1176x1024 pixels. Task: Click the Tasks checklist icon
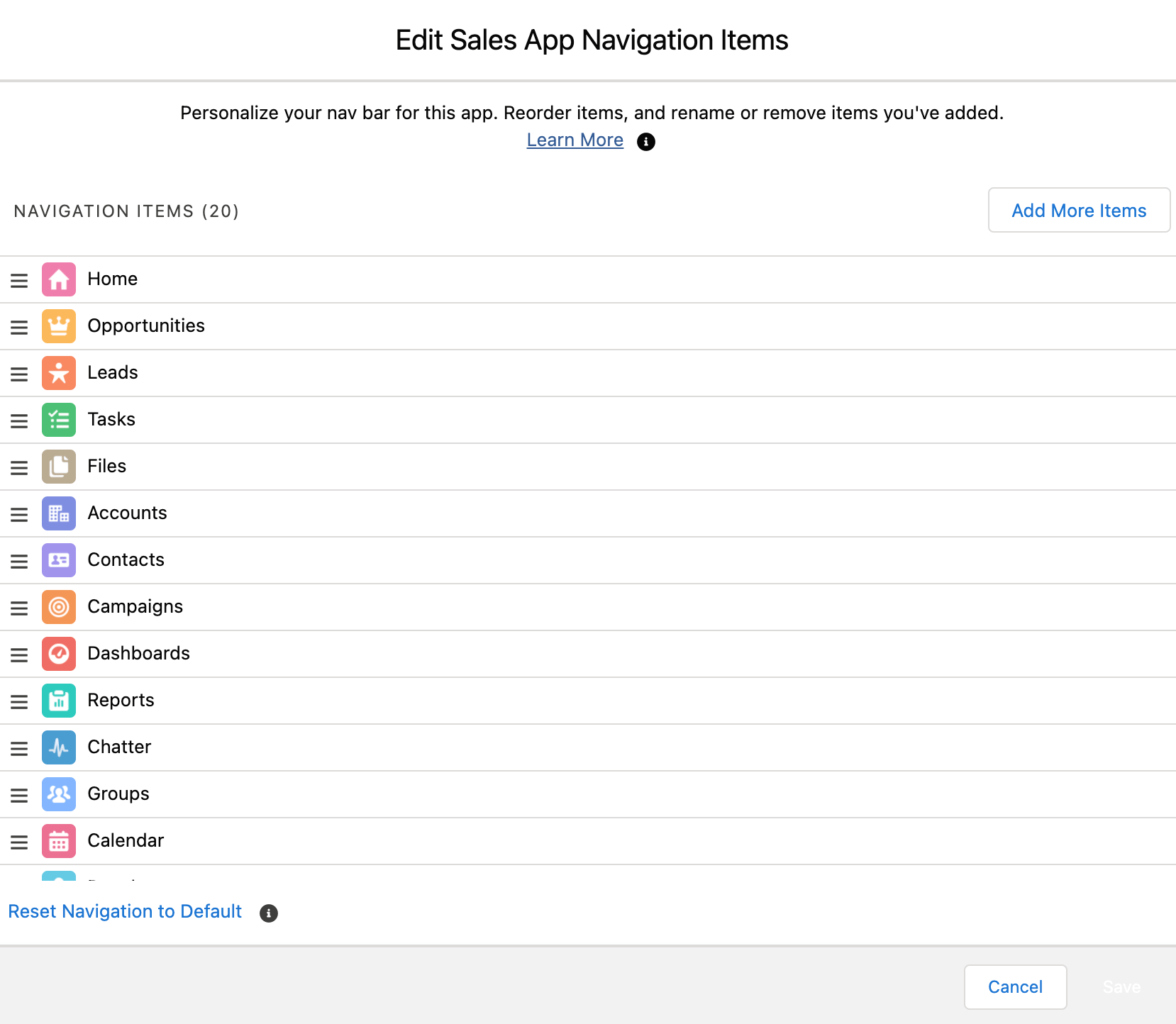point(58,420)
